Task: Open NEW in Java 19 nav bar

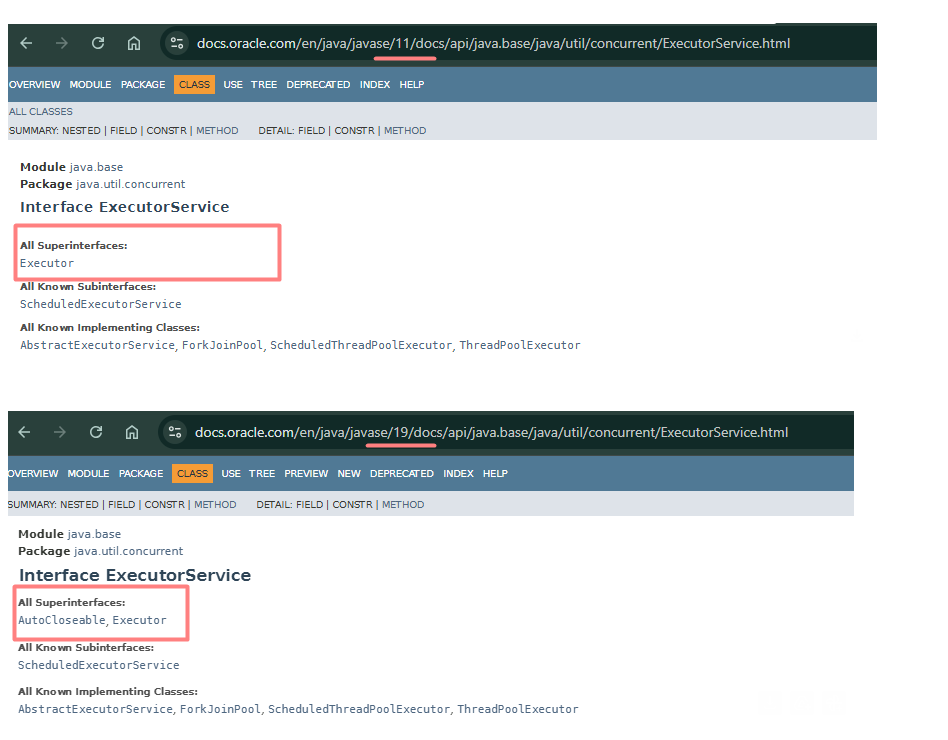Action: click(x=349, y=473)
